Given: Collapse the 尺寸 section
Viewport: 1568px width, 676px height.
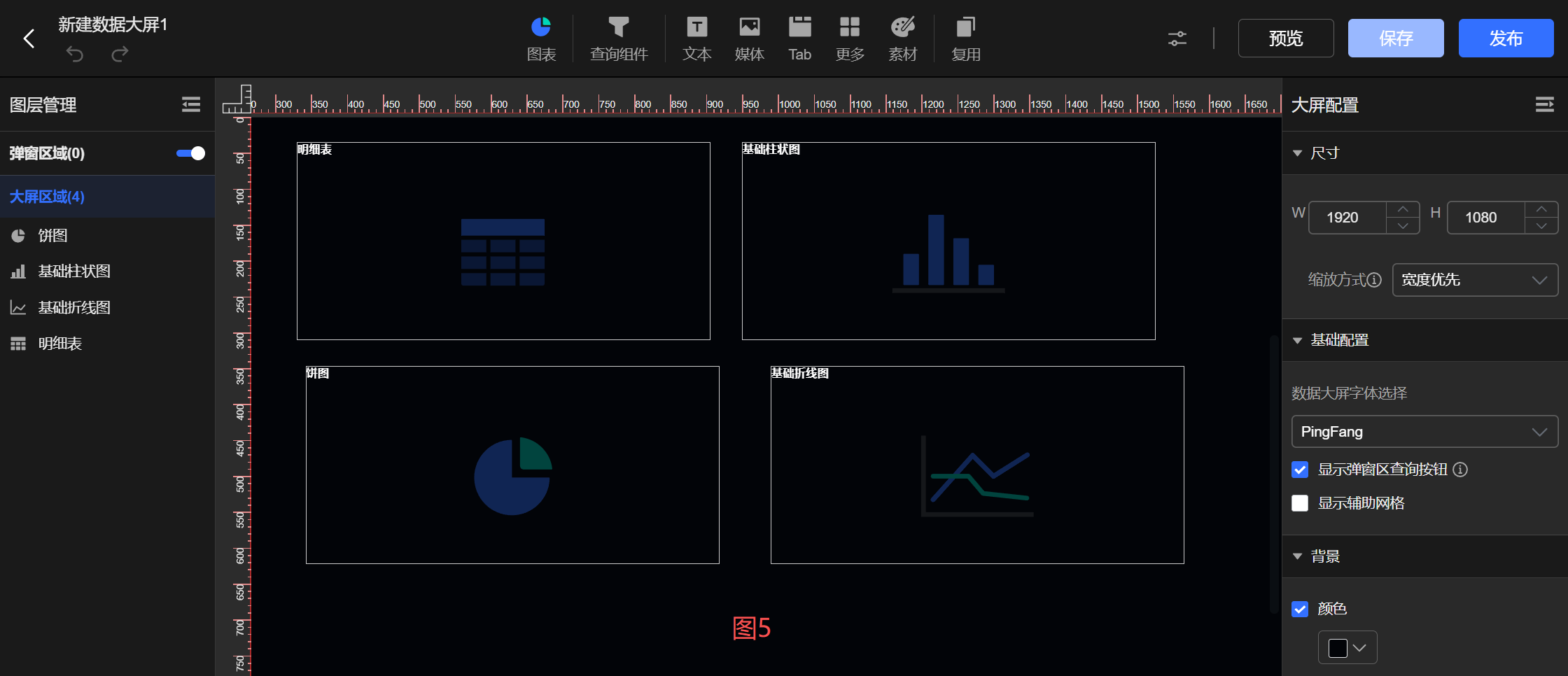Looking at the screenshot, I should point(1298,153).
